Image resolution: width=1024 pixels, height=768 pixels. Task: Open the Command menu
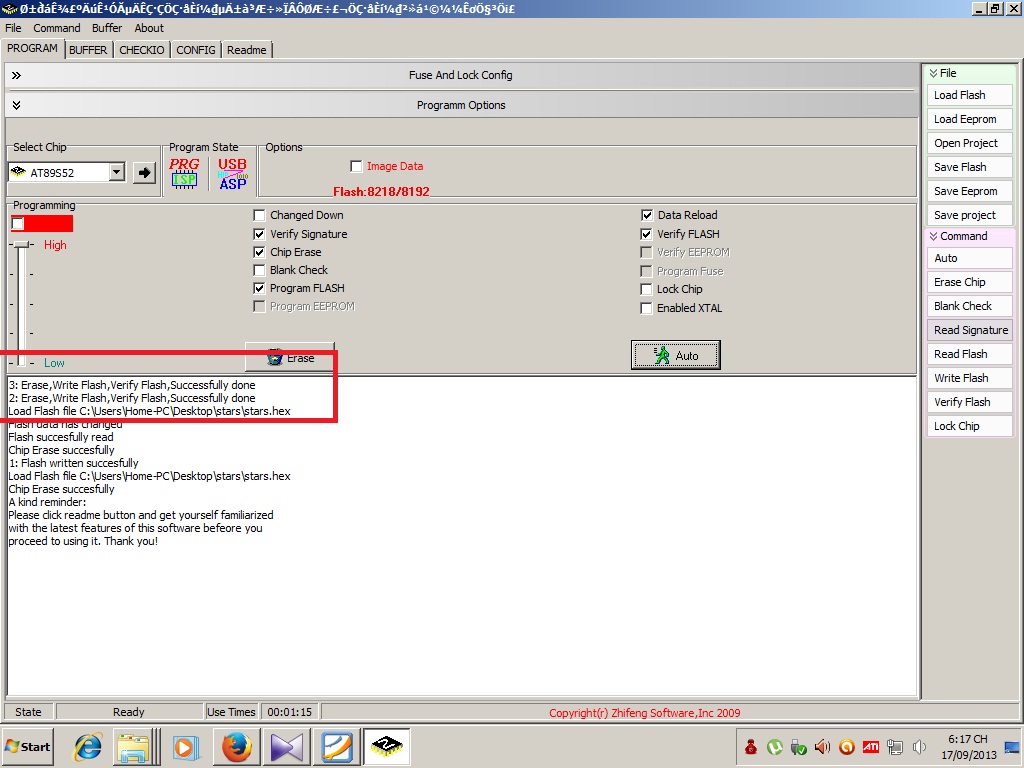tap(57, 28)
